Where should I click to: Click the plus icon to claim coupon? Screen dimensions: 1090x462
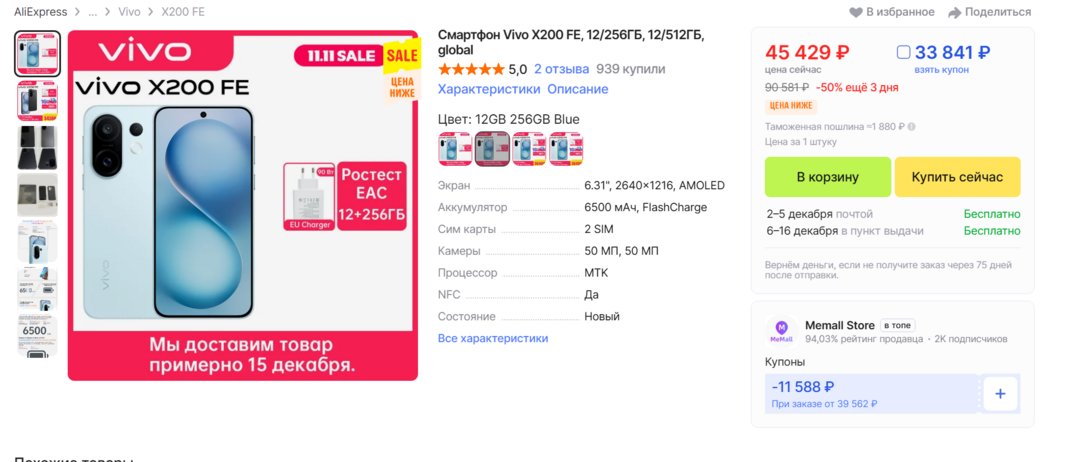click(x=1000, y=394)
